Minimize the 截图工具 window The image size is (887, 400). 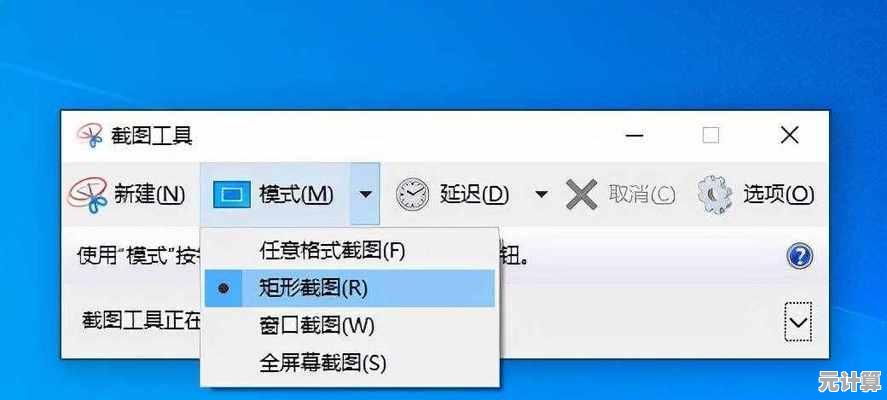tap(634, 135)
